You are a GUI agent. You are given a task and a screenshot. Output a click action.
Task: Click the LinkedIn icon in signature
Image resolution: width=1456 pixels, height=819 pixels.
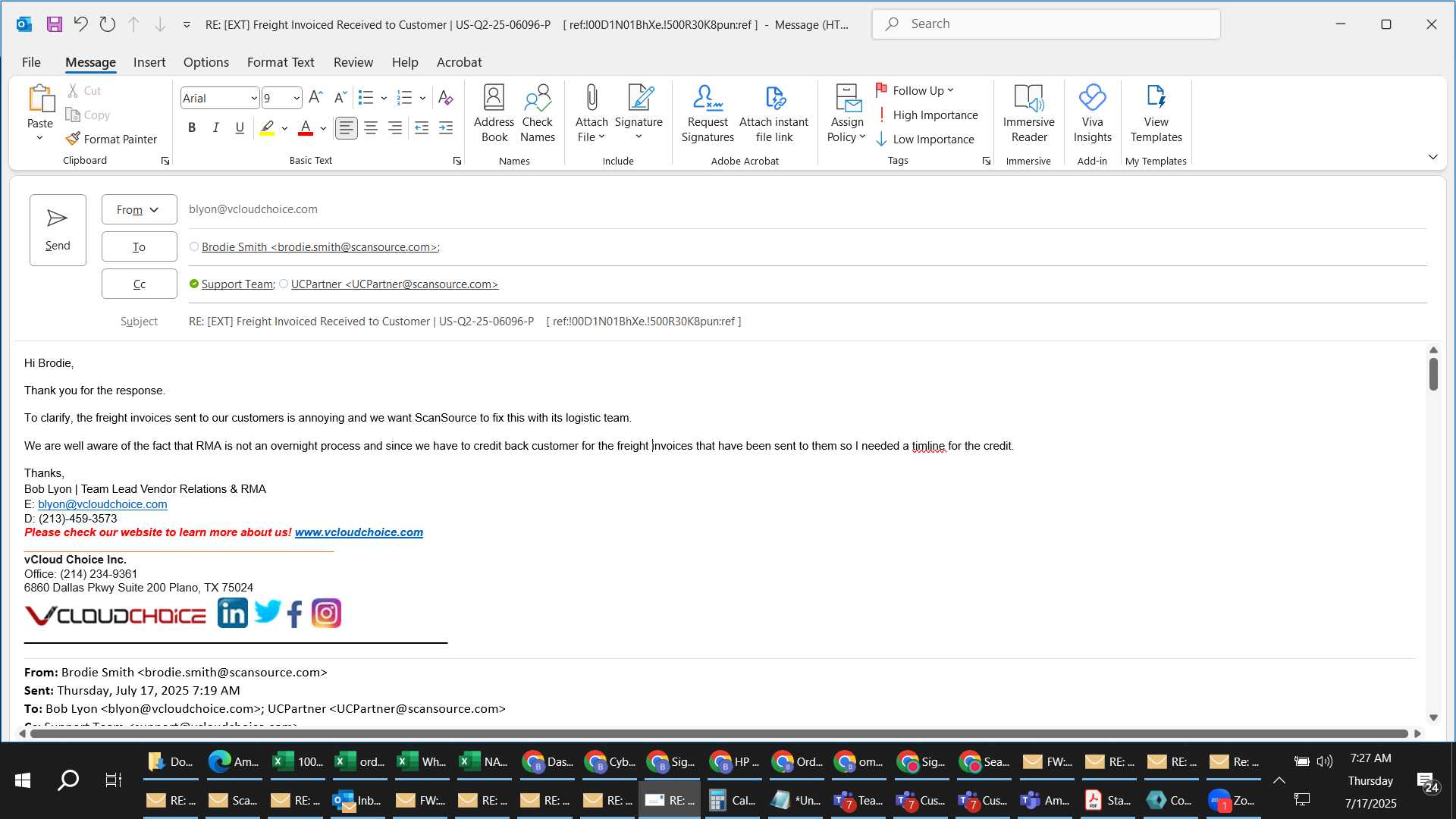232,613
